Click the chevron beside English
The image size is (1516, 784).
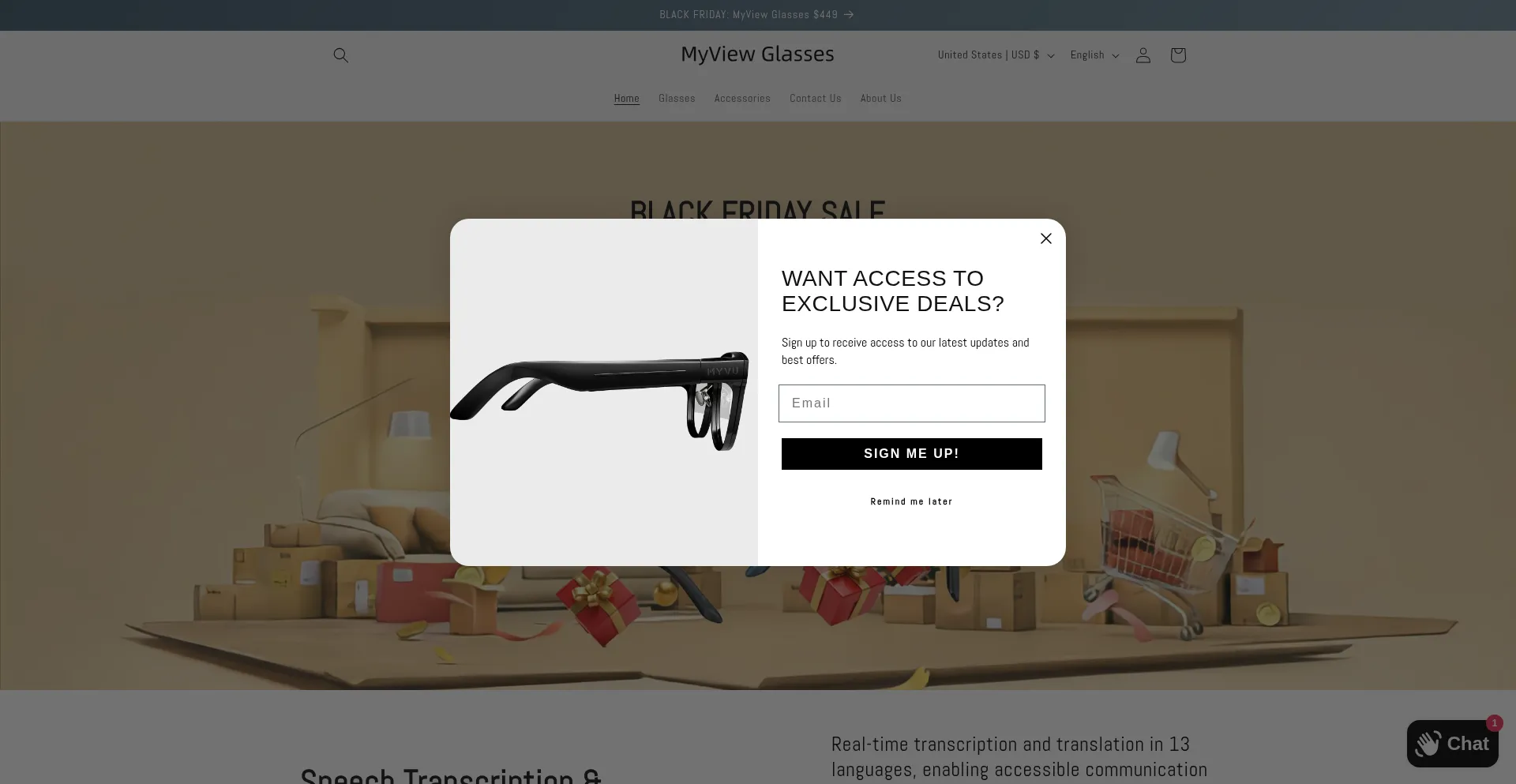pyautogui.click(x=1115, y=56)
